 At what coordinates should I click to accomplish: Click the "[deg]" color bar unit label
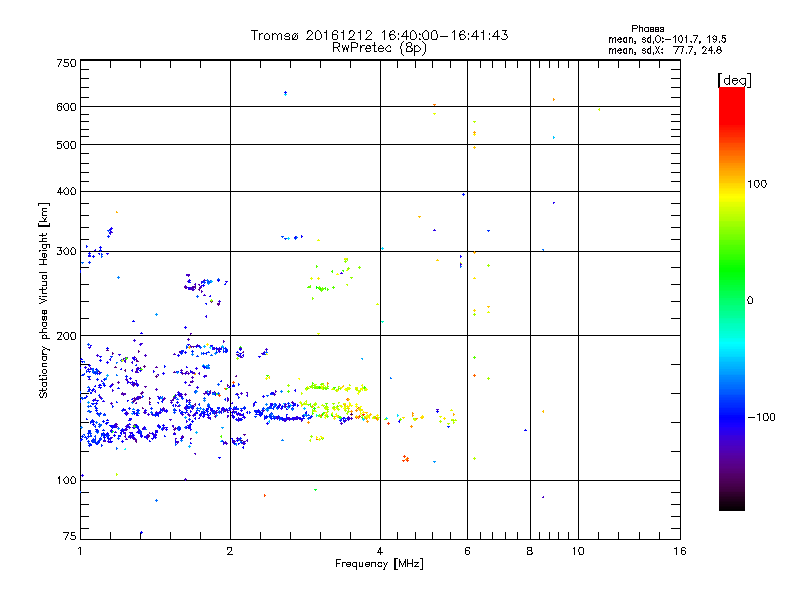[x=734, y=80]
